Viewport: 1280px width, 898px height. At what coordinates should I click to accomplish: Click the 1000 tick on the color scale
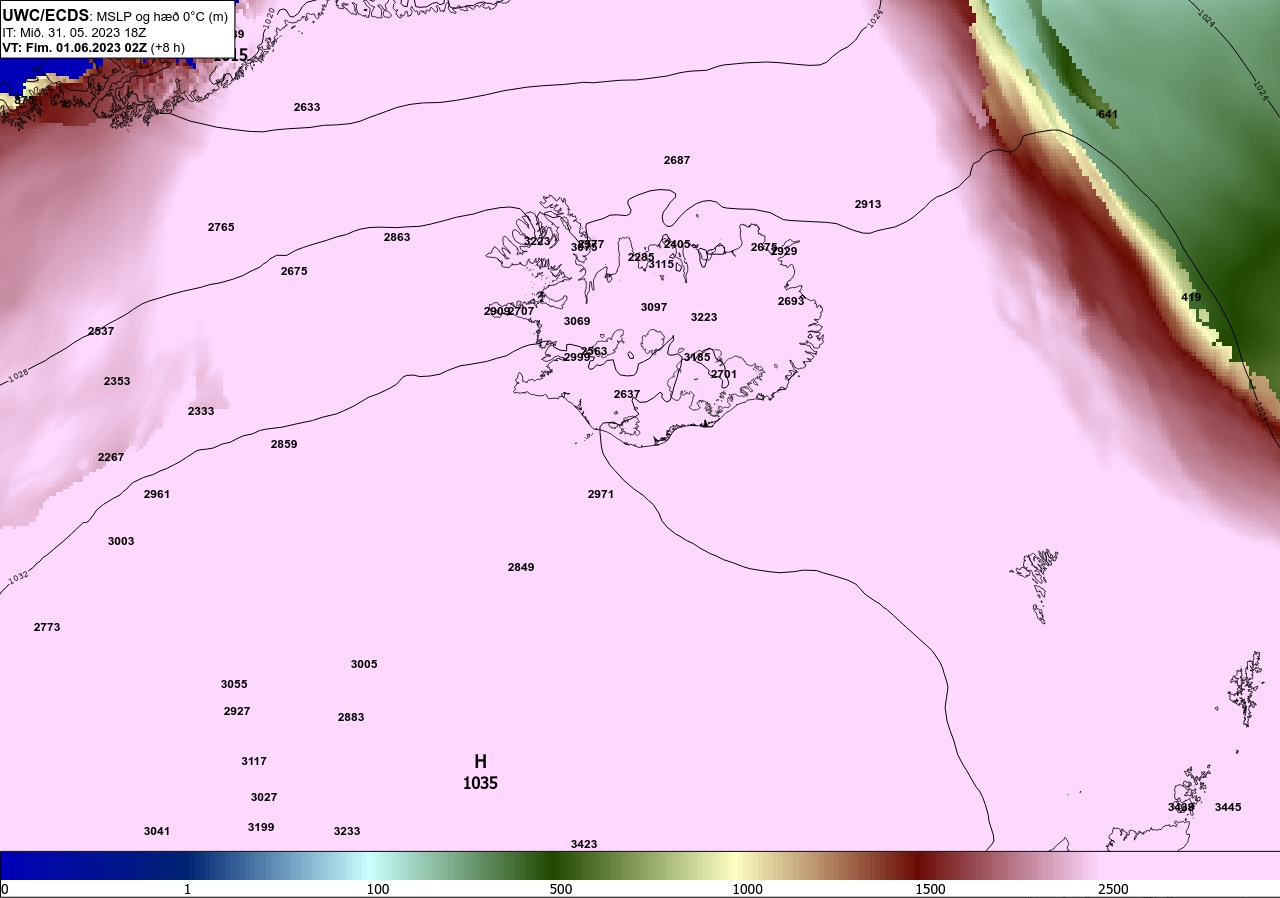(747, 889)
